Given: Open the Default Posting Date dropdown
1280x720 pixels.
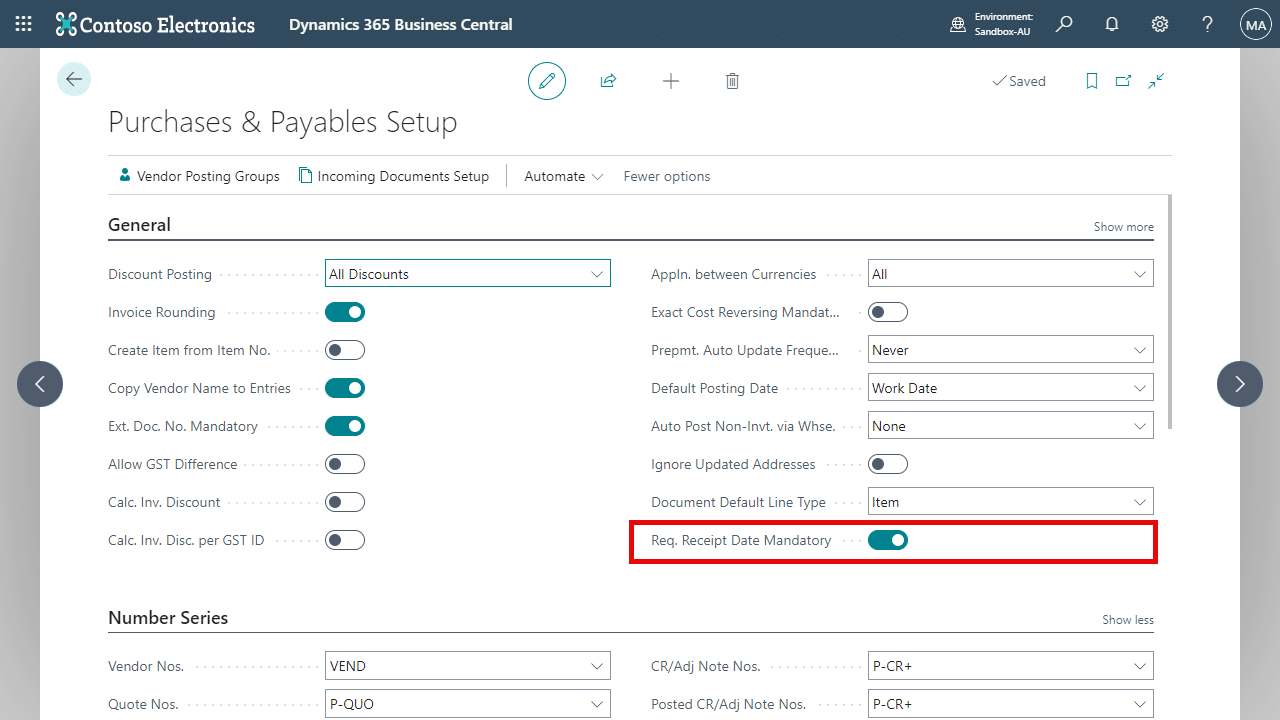Looking at the screenshot, I should 1011,388.
